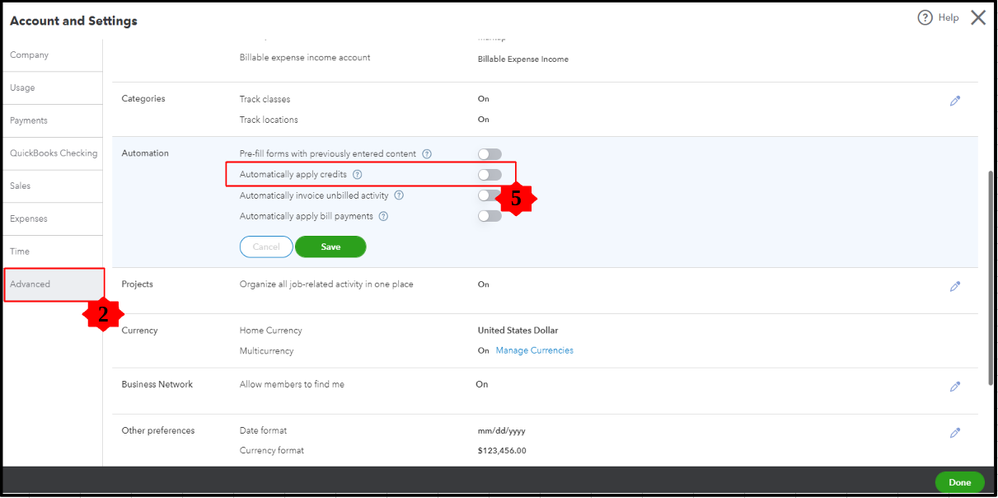Toggle Automatically invoice unbilled activity switch
The height and width of the screenshot is (498, 998).
(x=486, y=195)
